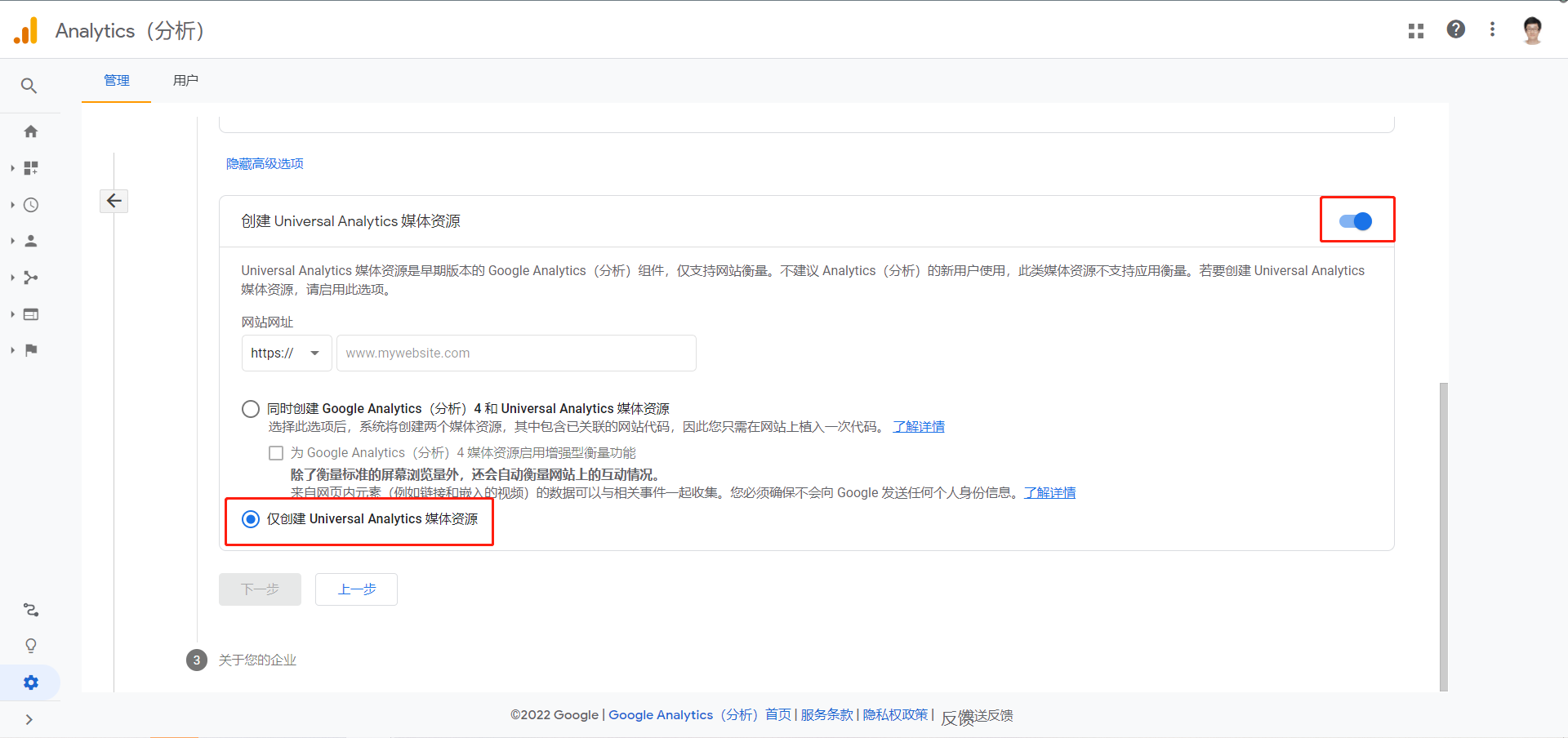Open the 服务条款 footer link
Viewport: 1568px width, 738px height.
[x=826, y=715]
